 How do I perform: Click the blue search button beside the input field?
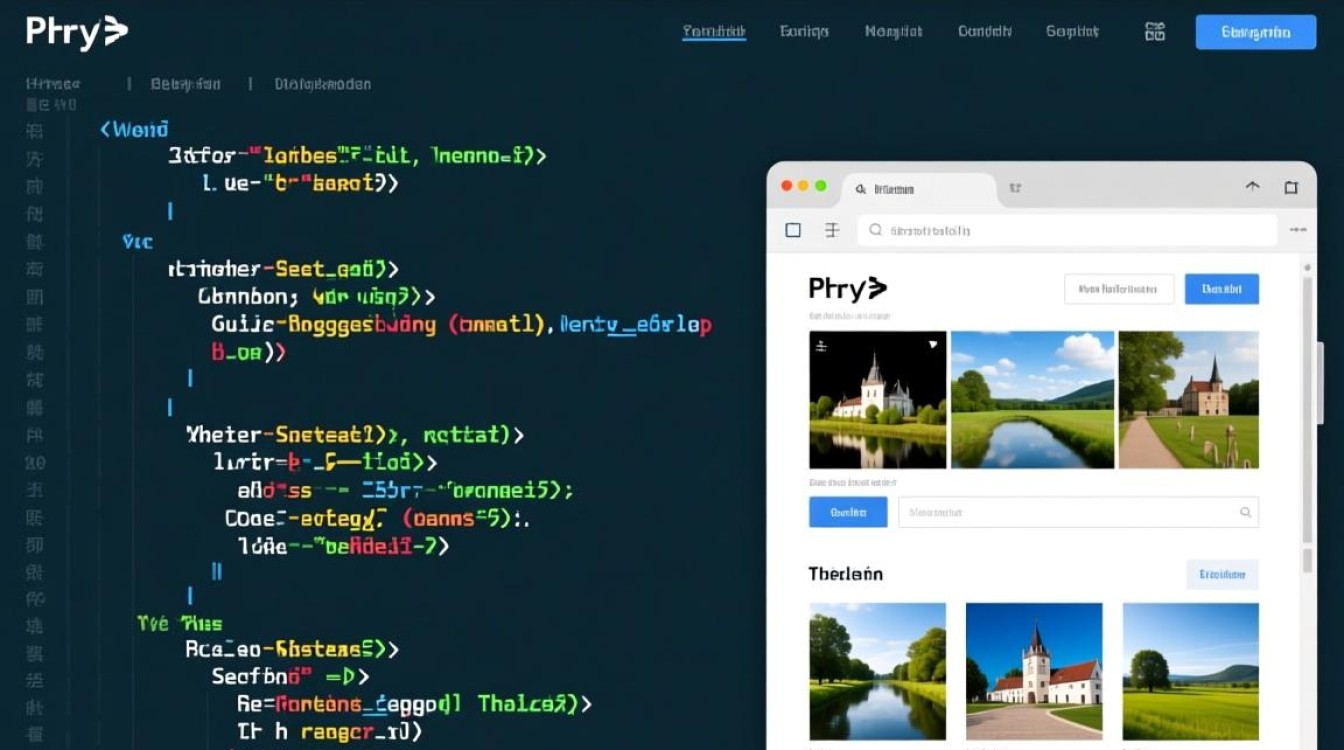tap(848, 512)
